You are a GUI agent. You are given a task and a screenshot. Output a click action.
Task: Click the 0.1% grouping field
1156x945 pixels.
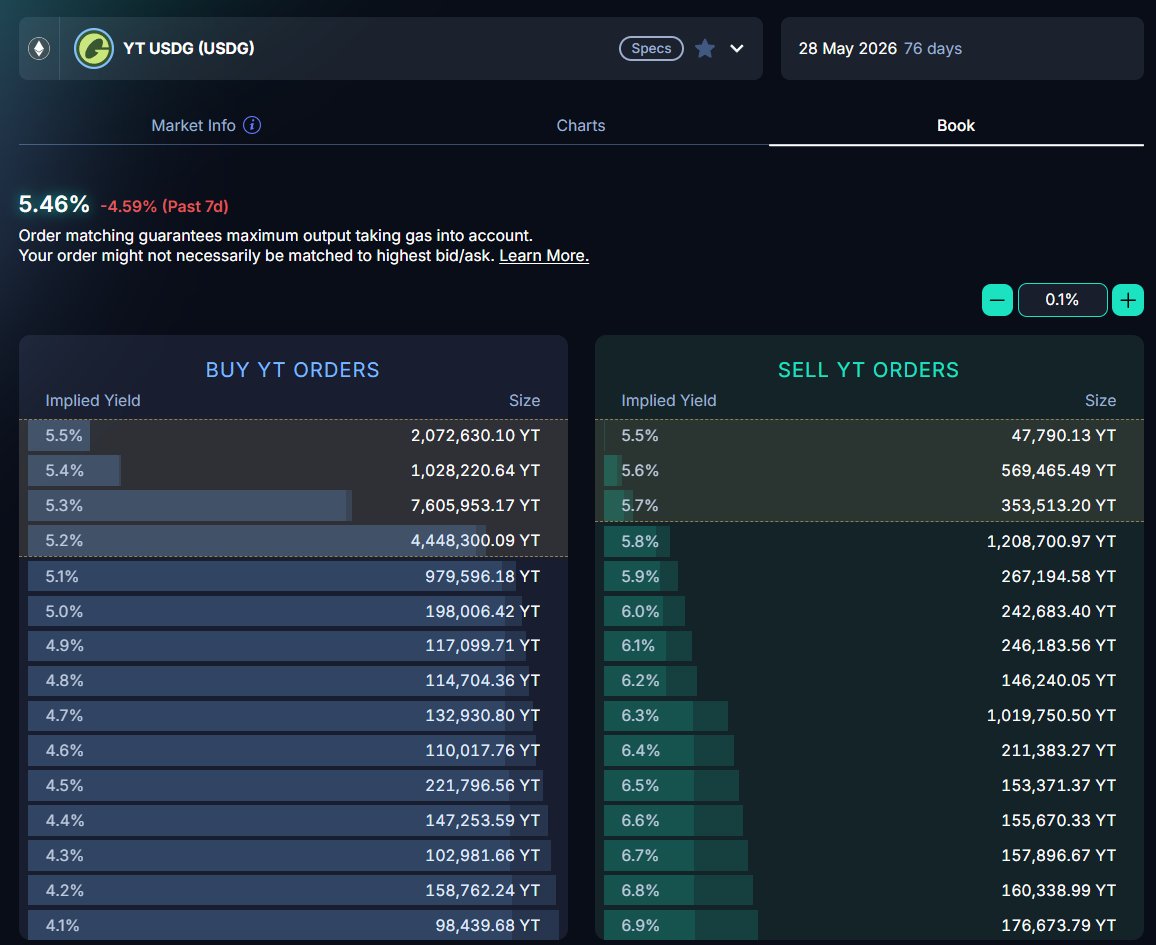point(1062,300)
